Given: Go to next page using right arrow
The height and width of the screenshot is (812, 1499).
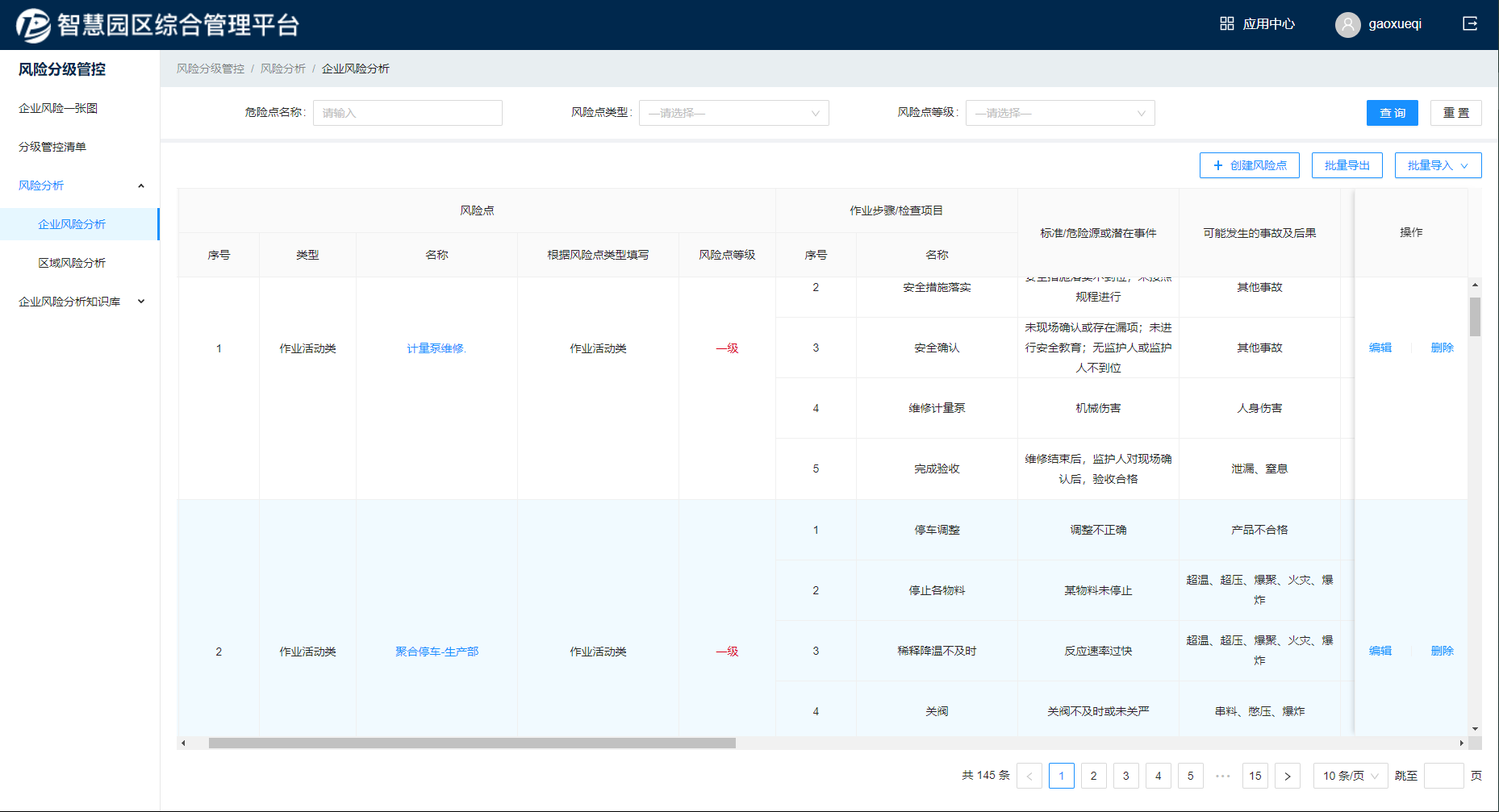Looking at the screenshot, I should pos(1288,776).
